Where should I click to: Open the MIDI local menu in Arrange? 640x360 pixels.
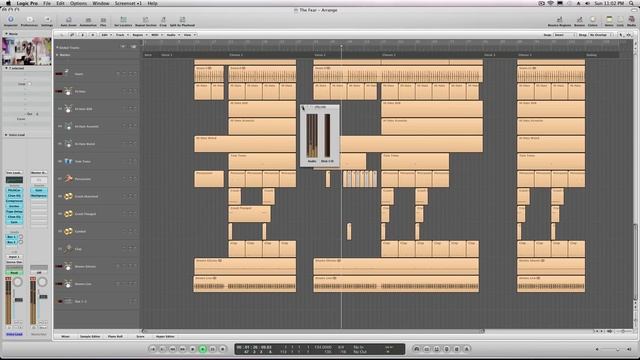coord(156,35)
